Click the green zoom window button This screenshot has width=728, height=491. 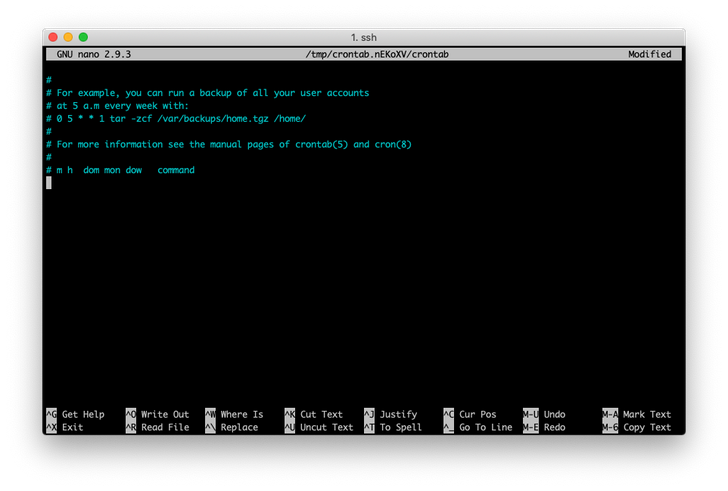(83, 37)
